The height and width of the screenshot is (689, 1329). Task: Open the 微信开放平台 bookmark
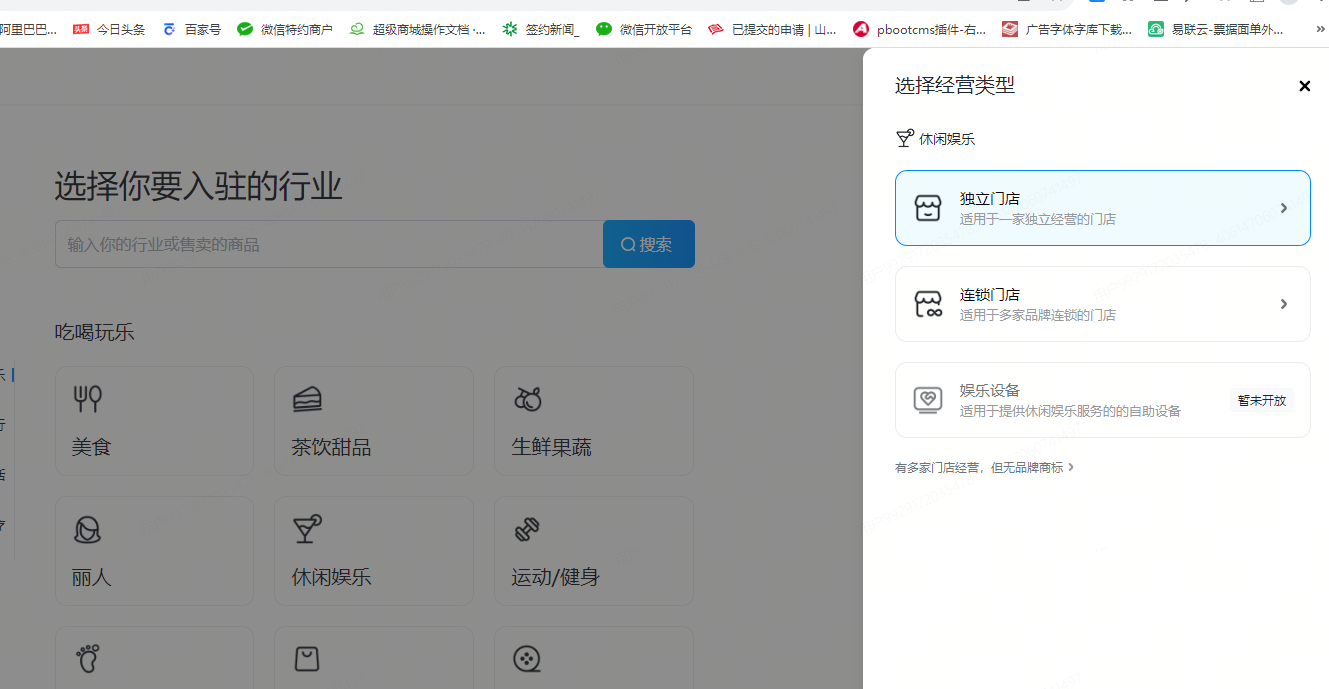[x=643, y=29]
